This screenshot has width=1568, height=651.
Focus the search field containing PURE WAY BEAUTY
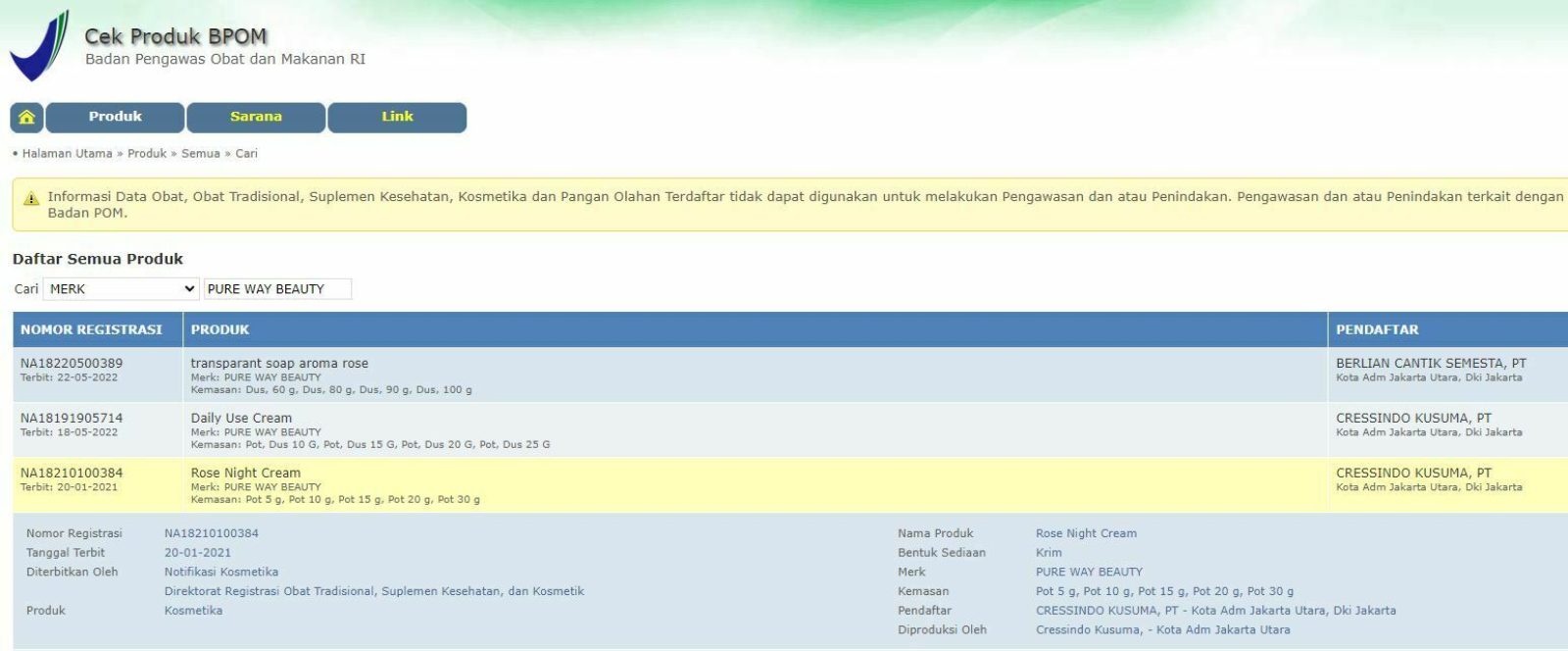pyautogui.click(x=277, y=289)
